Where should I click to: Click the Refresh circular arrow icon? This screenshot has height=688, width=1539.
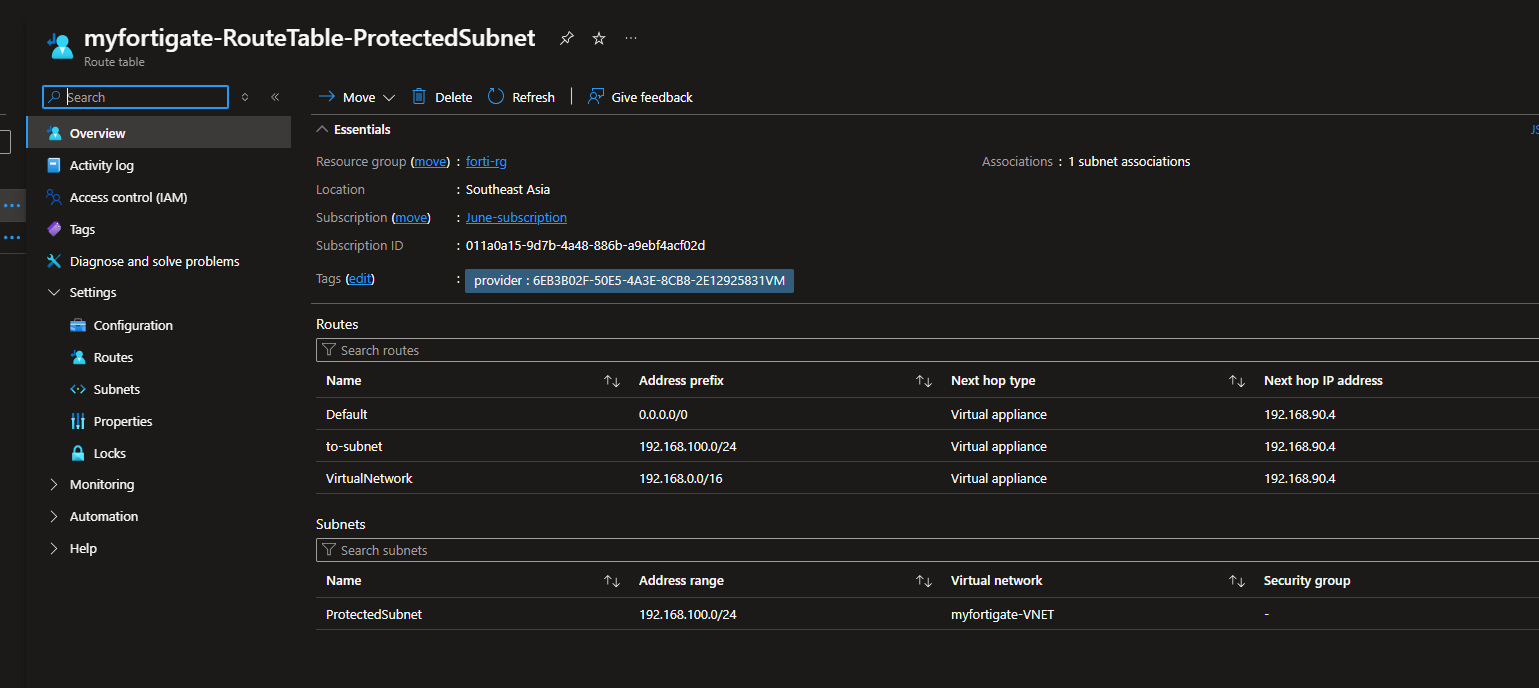pos(496,96)
